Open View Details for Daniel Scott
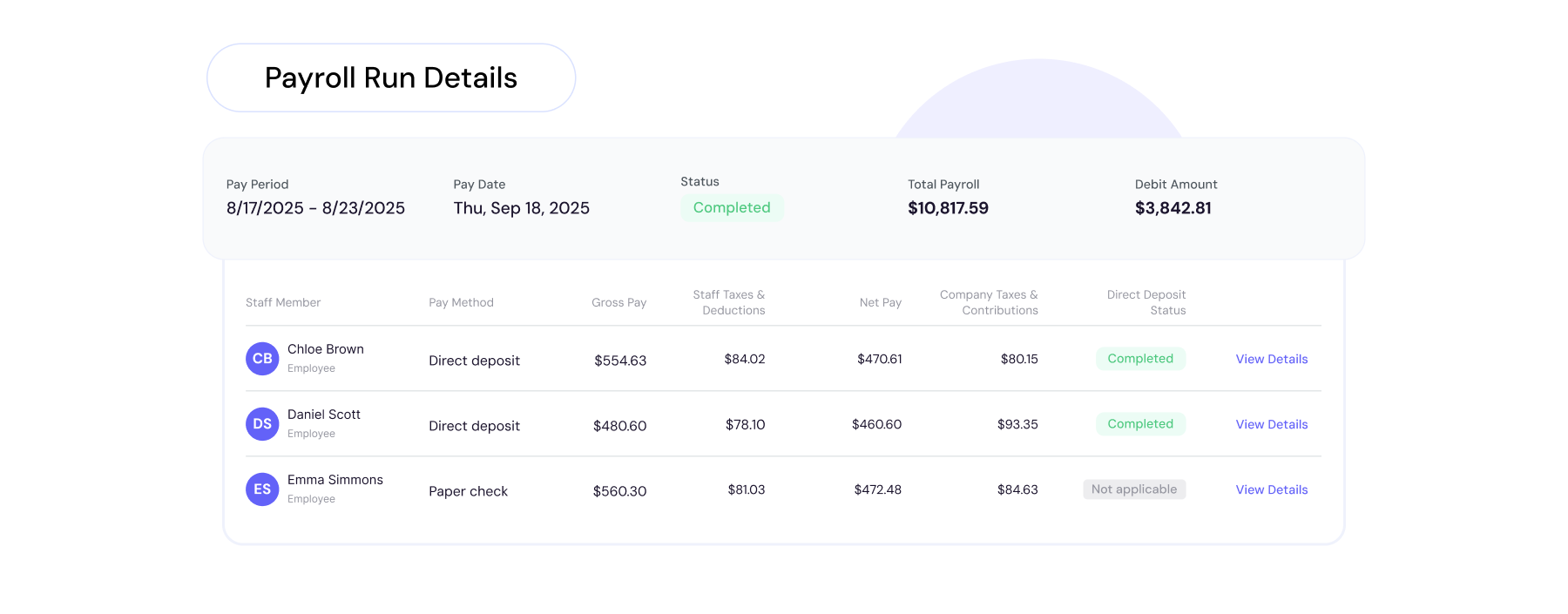This screenshot has height=614, width=1568. point(1272,424)
